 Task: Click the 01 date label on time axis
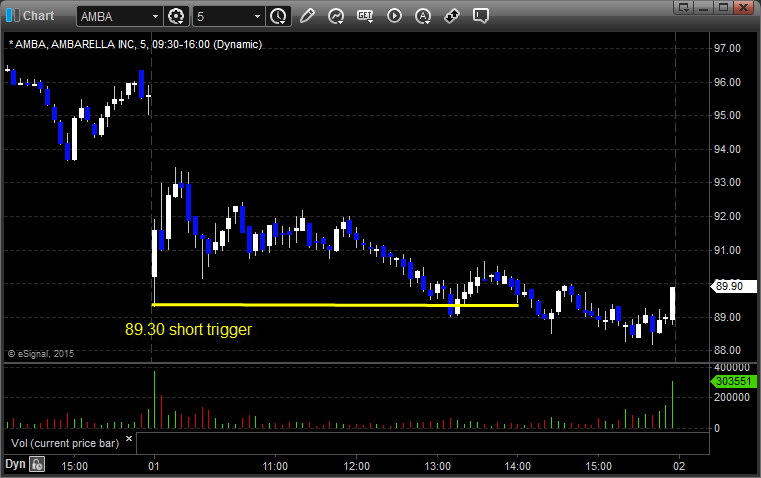(x=154, y=466)
